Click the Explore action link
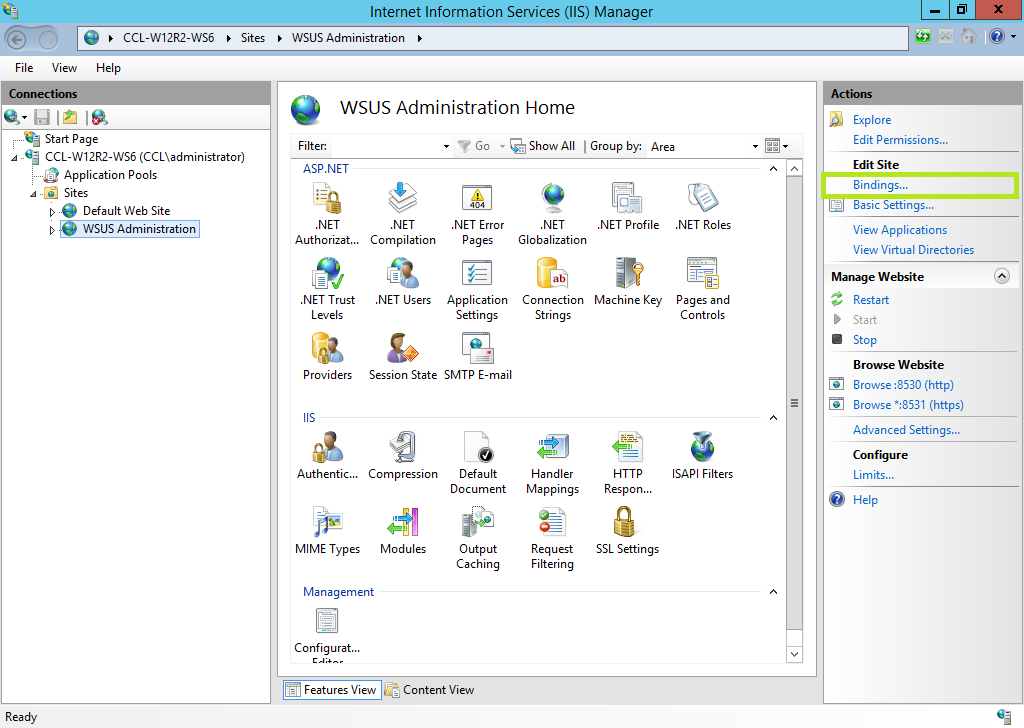 point(872,119)
